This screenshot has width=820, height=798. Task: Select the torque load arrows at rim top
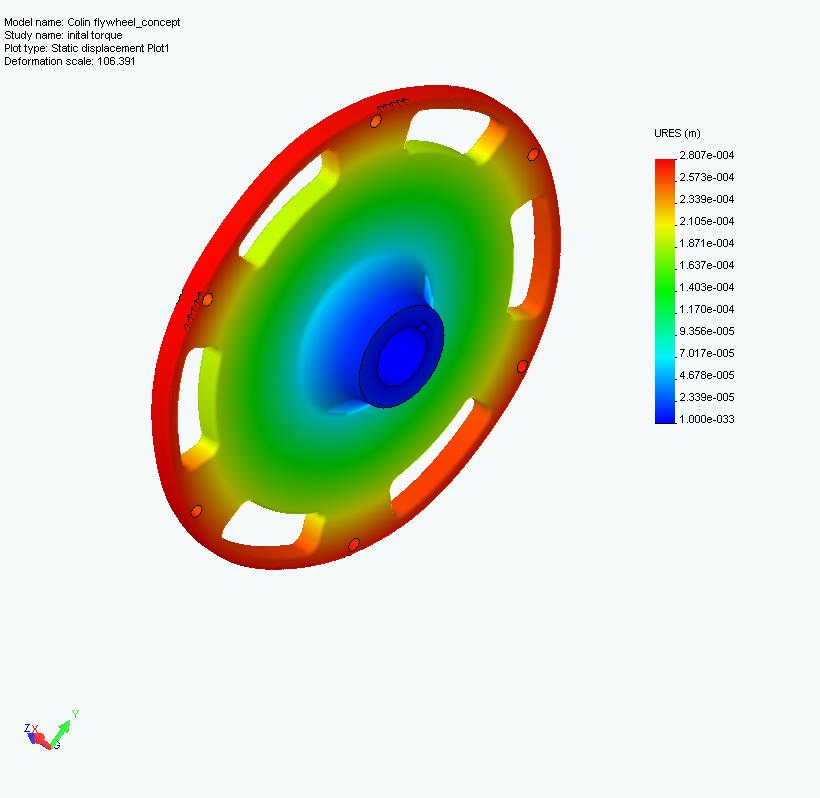click(392, 105)
